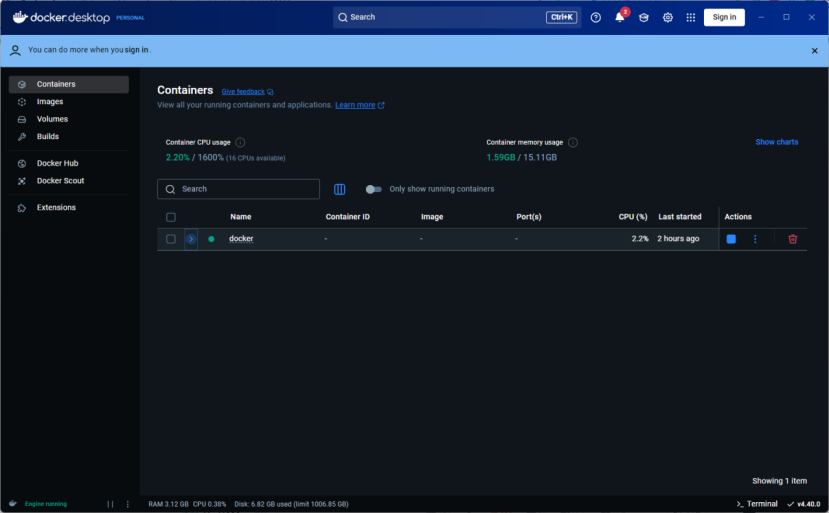The height and width of the screenshot is (513, 829).
Task: Open the Images sidebar section
Action: (x=69, y=102)
